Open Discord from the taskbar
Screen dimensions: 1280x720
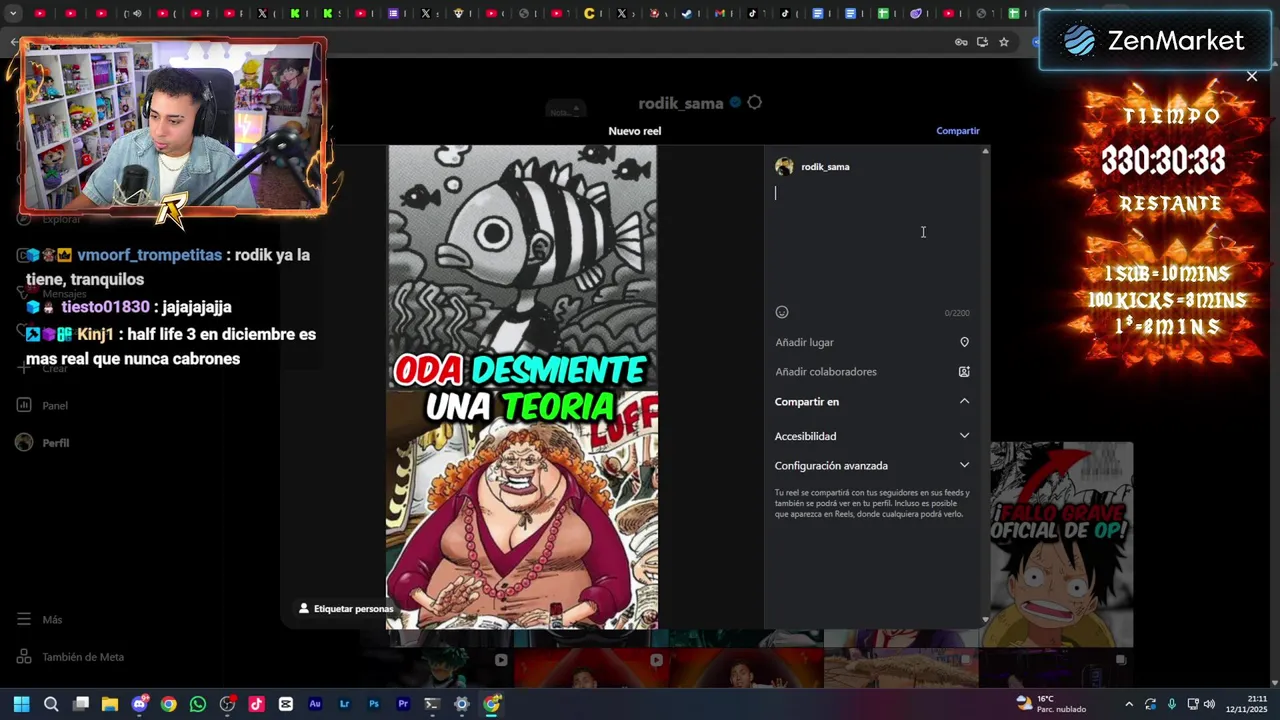pos(140,704)
